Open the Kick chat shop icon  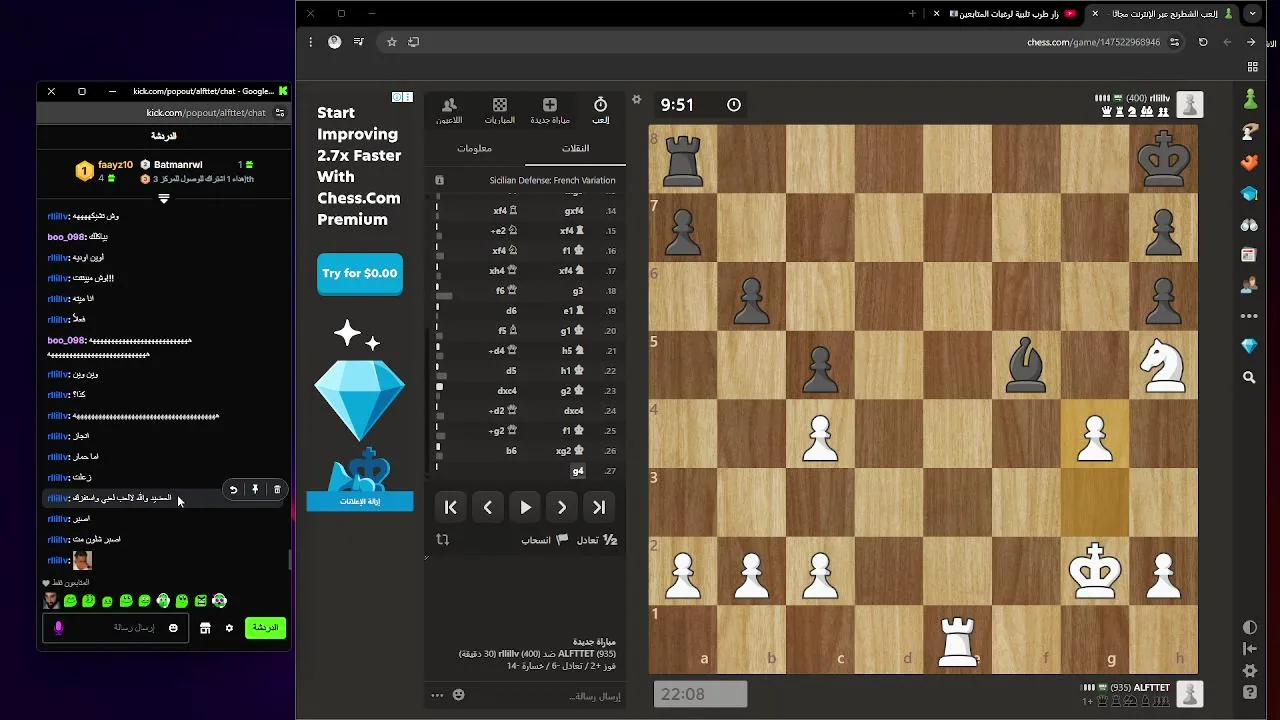click(205, 628)
